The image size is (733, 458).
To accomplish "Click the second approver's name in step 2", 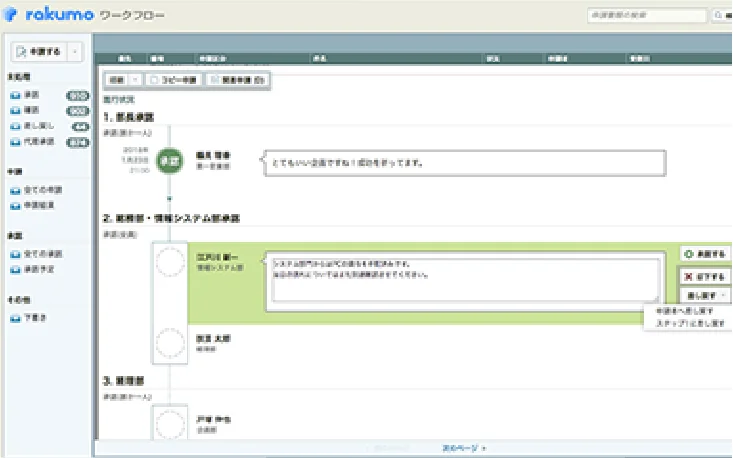I will [213, 338].
